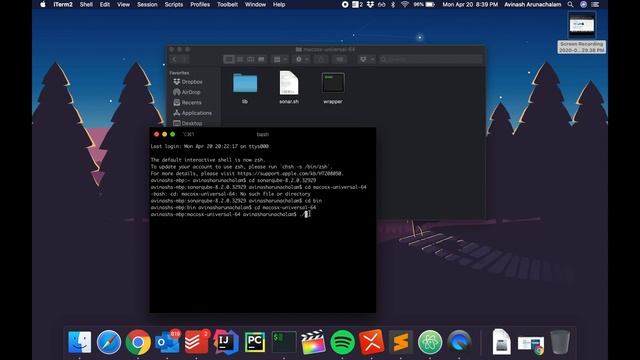Open the Apple menu
This screenshot has height=360, width=640.
[43, 4]
